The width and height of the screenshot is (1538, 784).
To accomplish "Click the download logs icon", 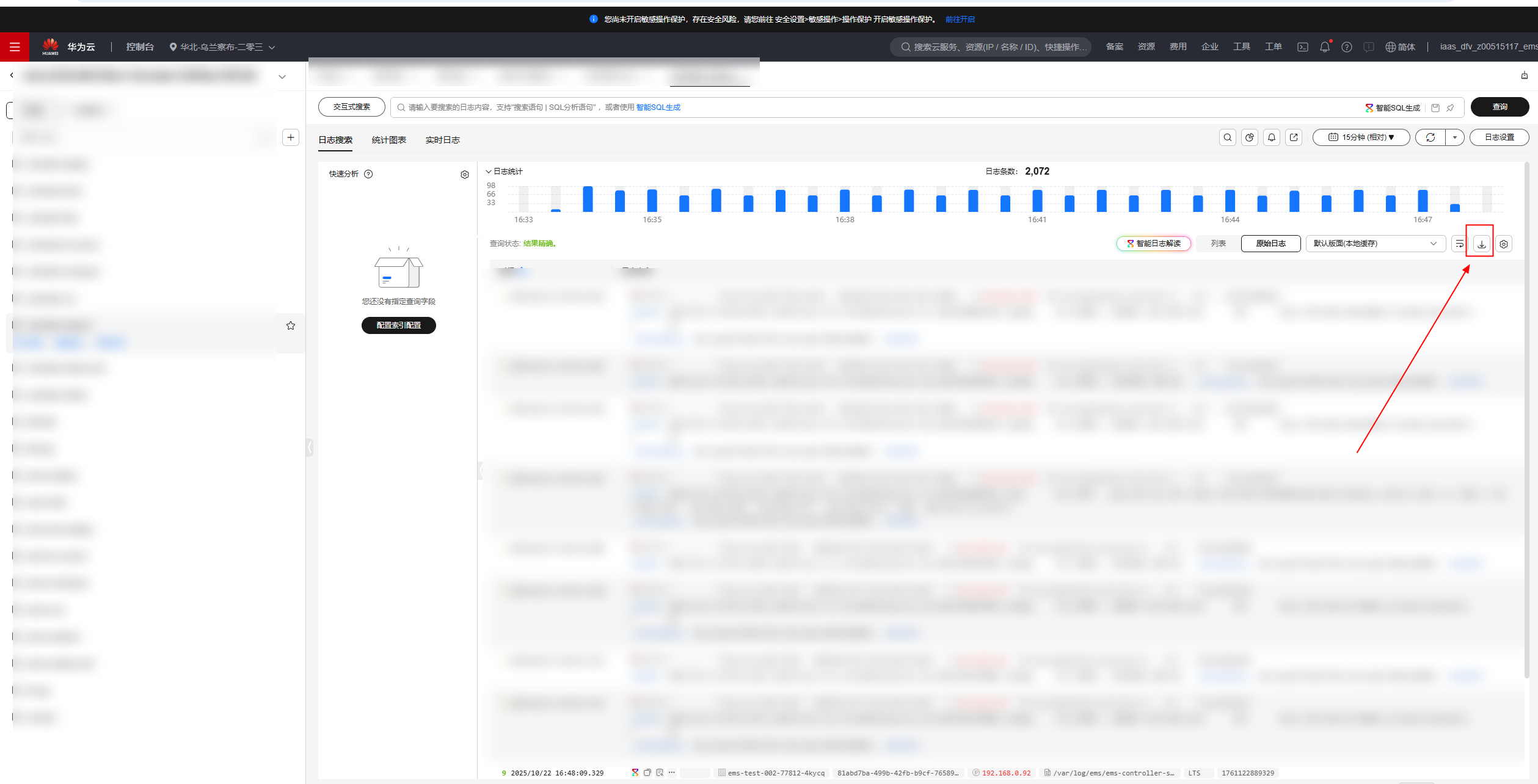I will pyautogui.click(x=1481, y=244).
